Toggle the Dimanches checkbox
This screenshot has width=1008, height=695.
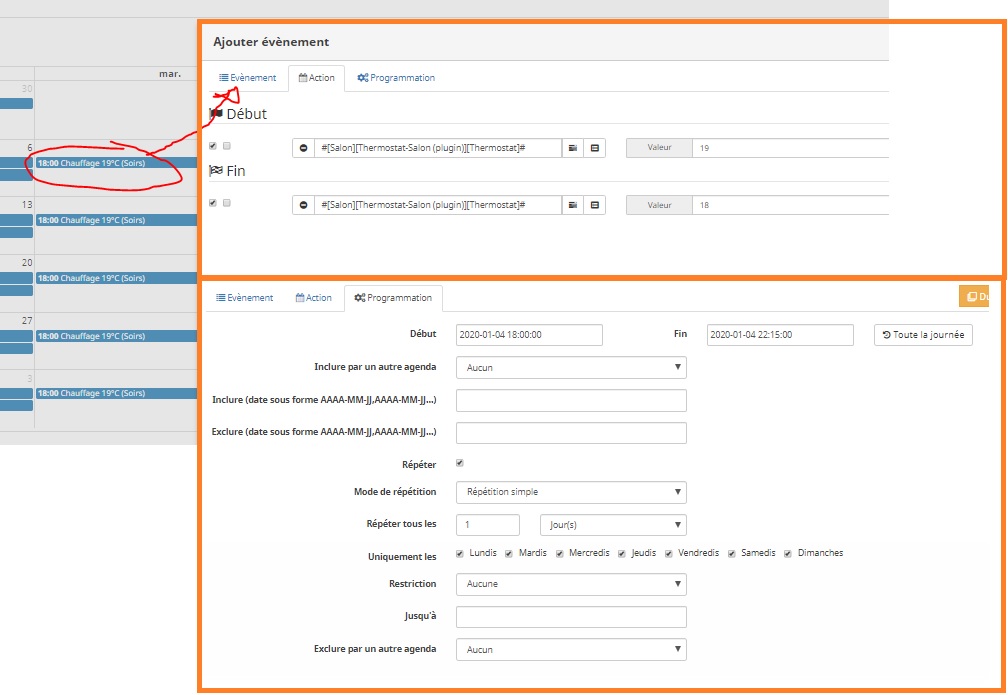[x=788, y=554]
